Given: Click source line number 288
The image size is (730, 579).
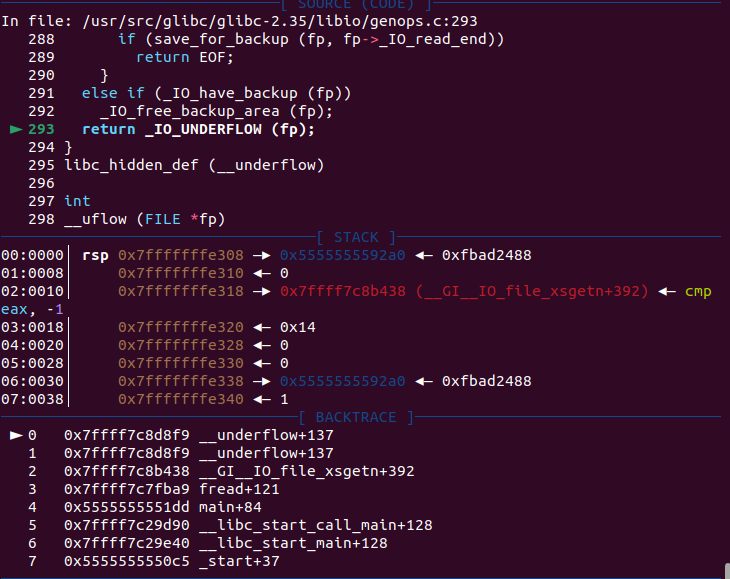Looking at the screenshot, I should 42,39.
